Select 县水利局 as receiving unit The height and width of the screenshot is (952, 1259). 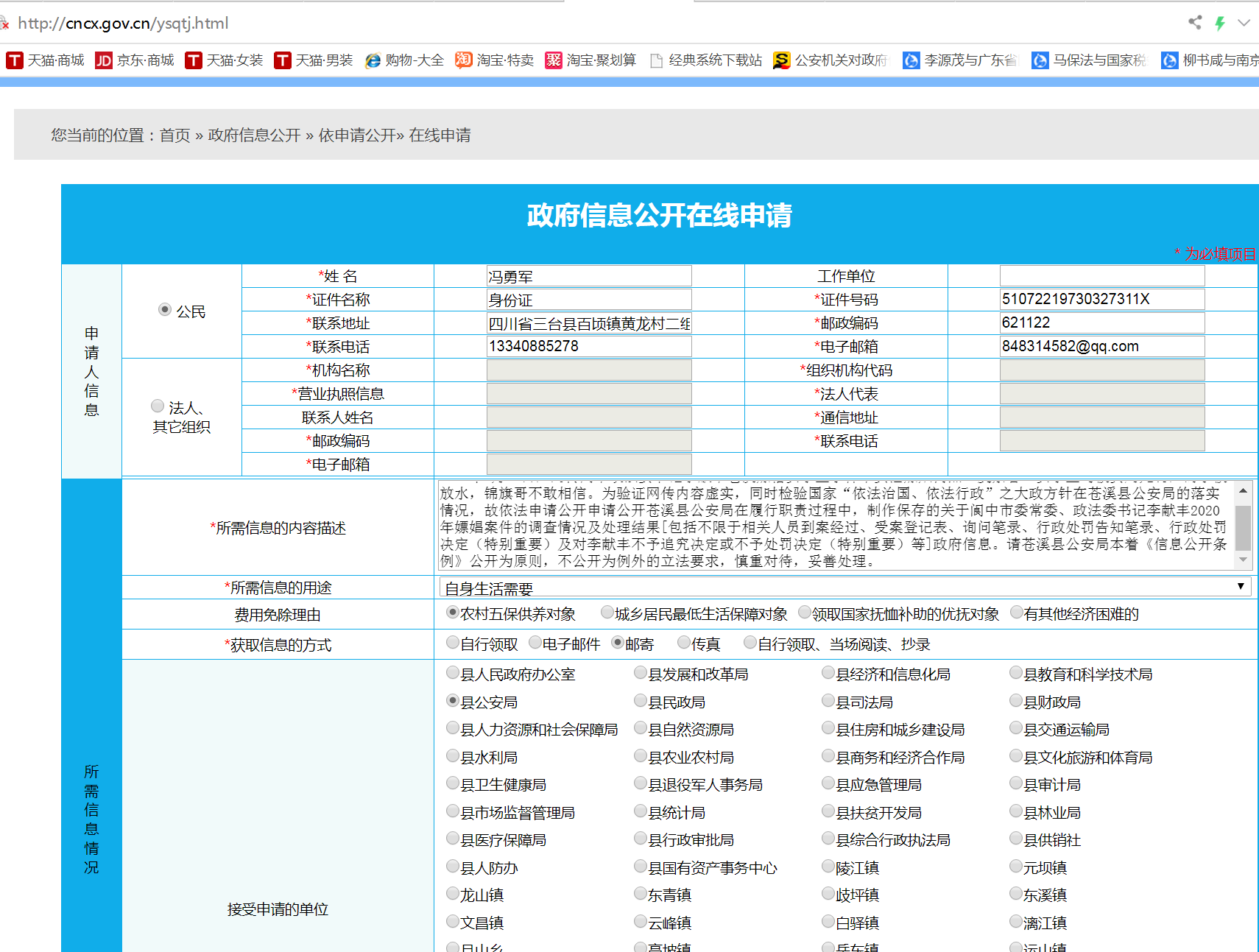pyautogui.click(x=453, y=756)
